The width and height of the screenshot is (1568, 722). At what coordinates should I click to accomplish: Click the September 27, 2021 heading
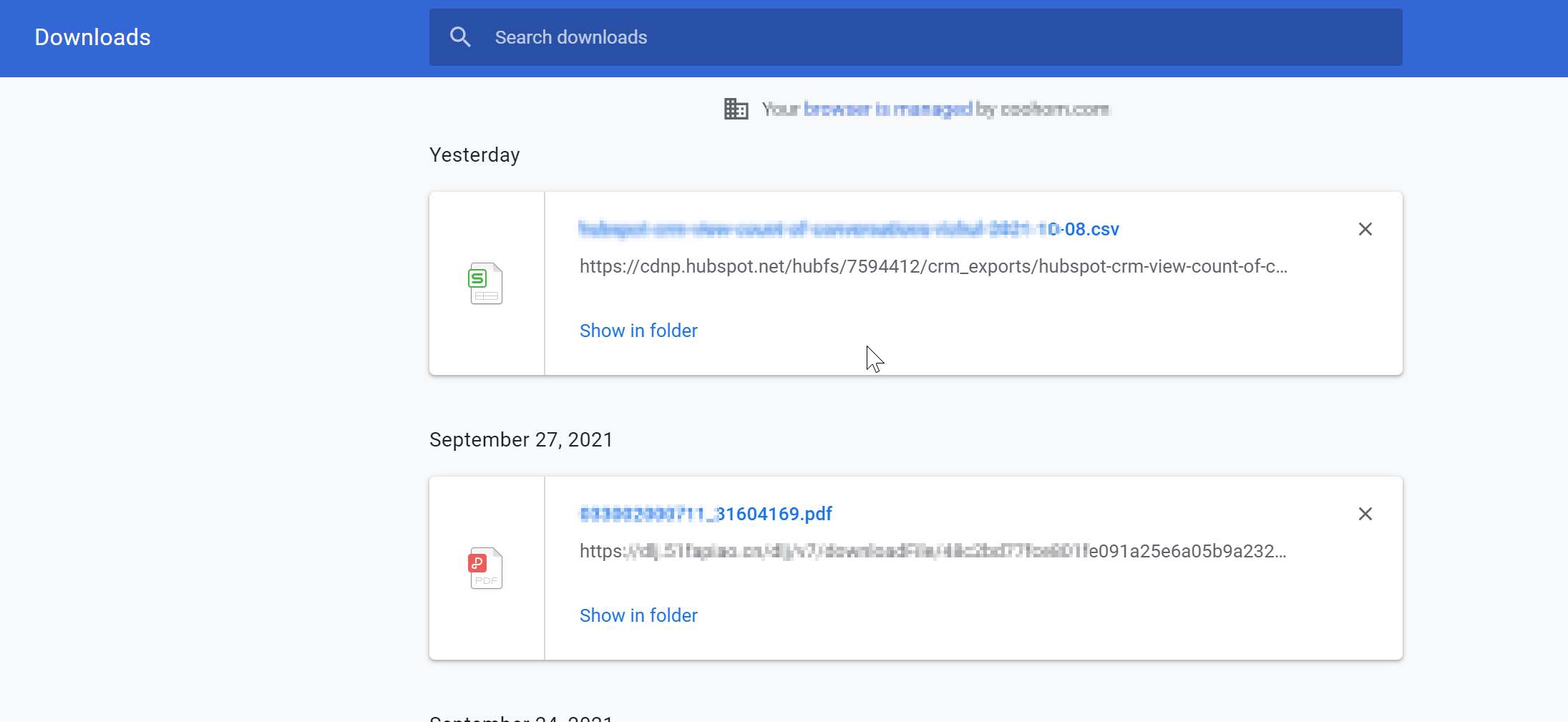[521, 439]
